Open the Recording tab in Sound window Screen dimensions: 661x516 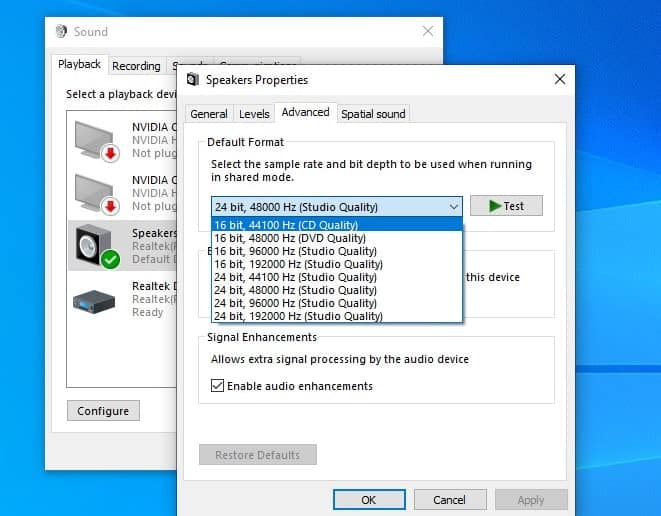click(136, 66)
